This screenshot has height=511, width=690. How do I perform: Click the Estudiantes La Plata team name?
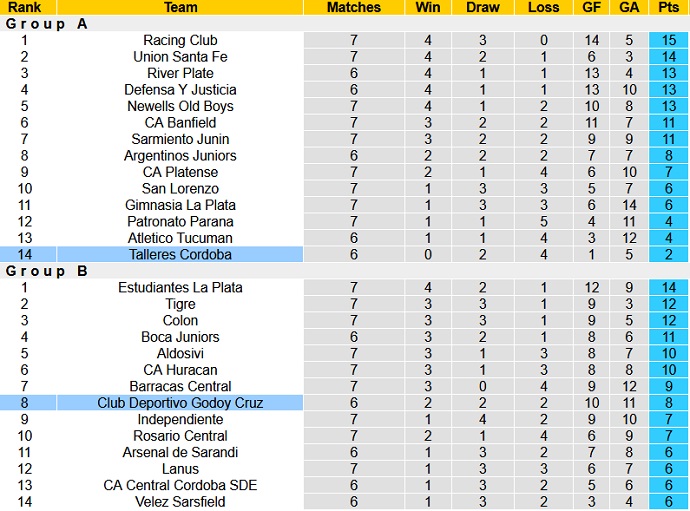pos(180,288)
